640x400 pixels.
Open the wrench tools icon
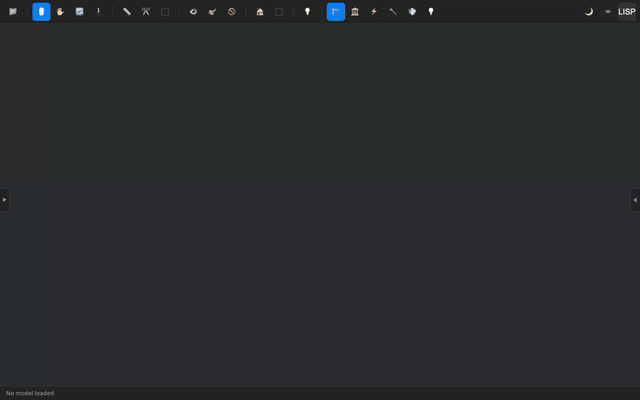click(393, 11)
